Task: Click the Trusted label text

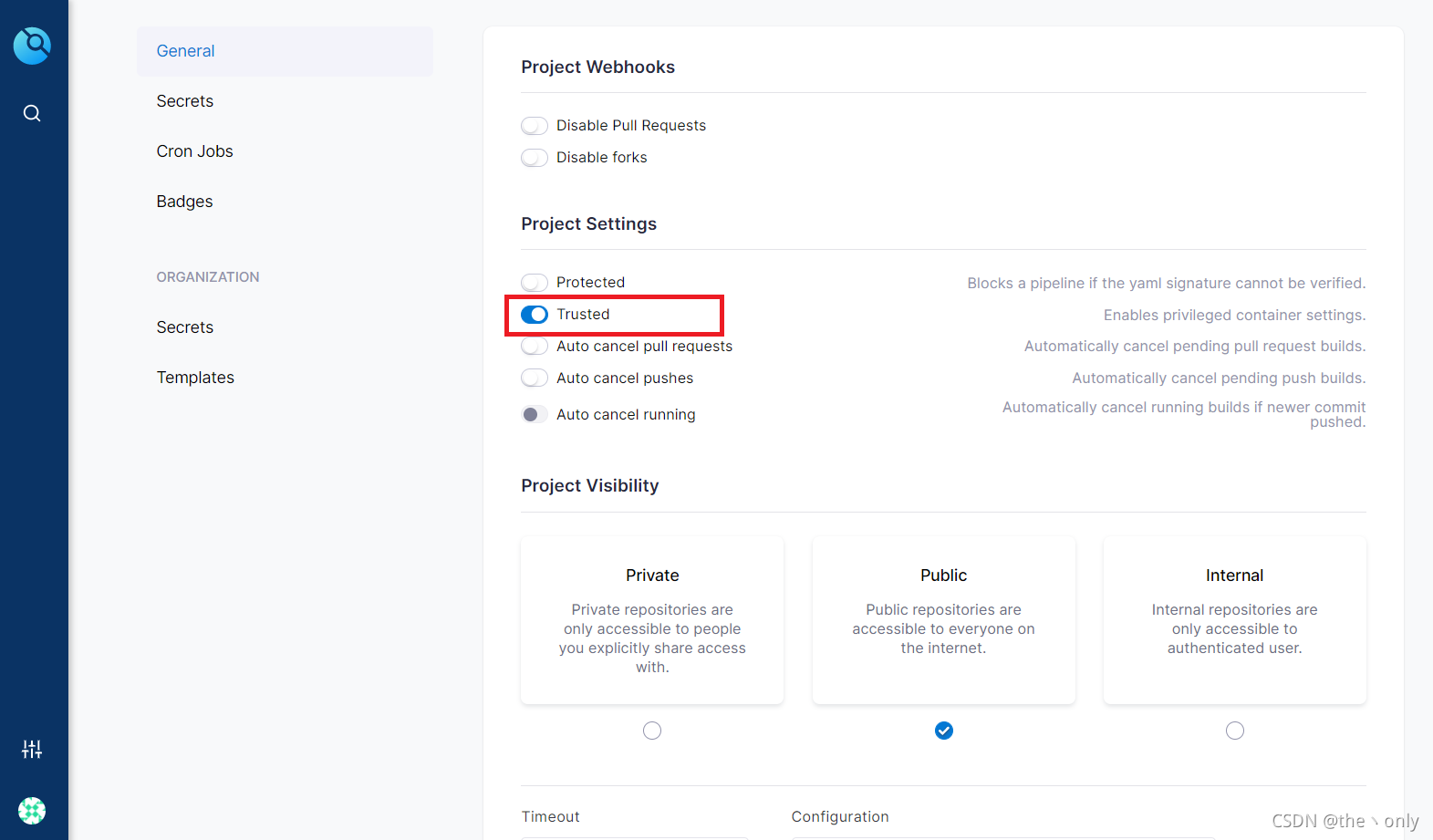Action: click(583, 315)
